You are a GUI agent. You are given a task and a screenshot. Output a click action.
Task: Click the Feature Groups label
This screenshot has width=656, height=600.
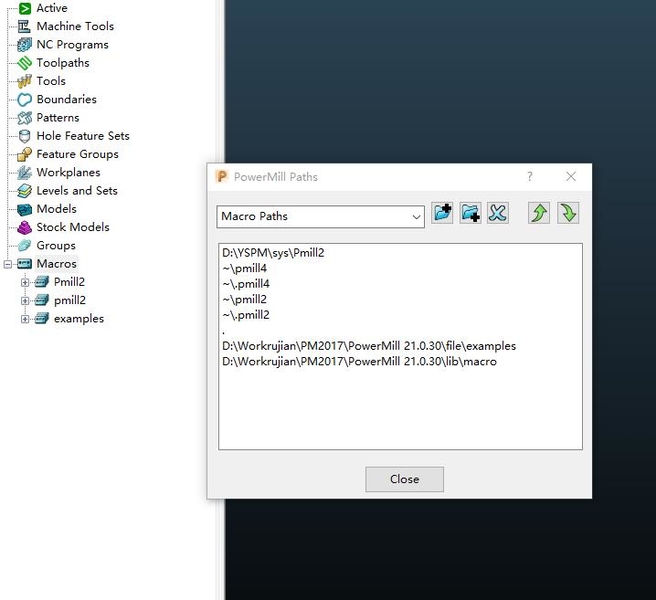pos(77,154)
